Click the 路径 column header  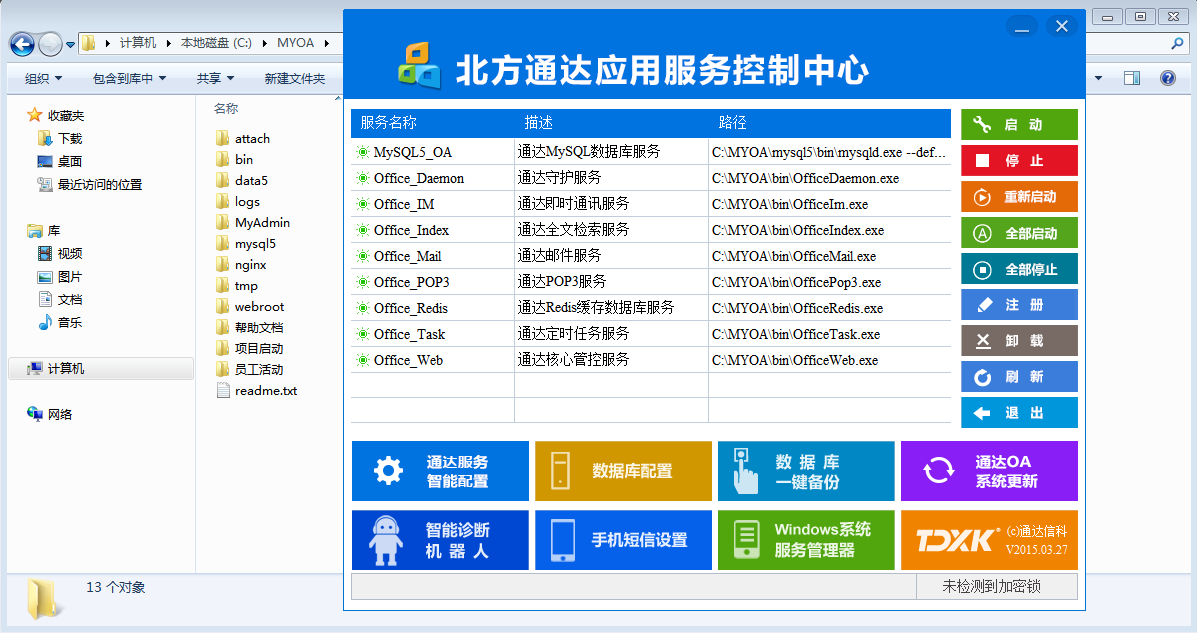[x=733, y=122]
